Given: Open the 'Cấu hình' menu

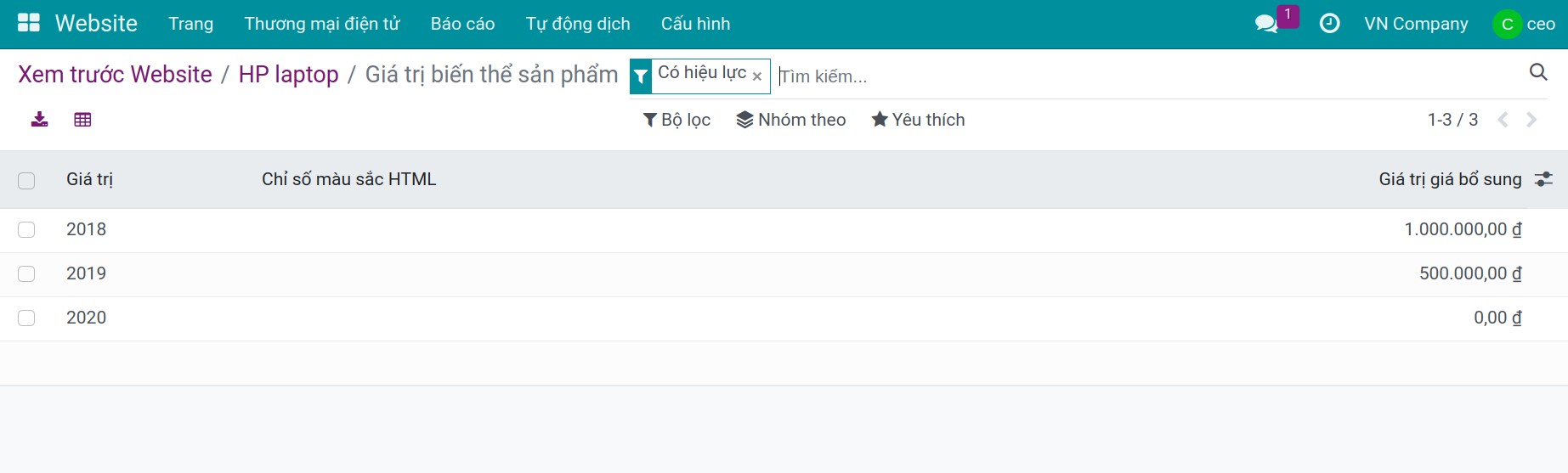Looking at the screenshot, I should pos(695,24).
